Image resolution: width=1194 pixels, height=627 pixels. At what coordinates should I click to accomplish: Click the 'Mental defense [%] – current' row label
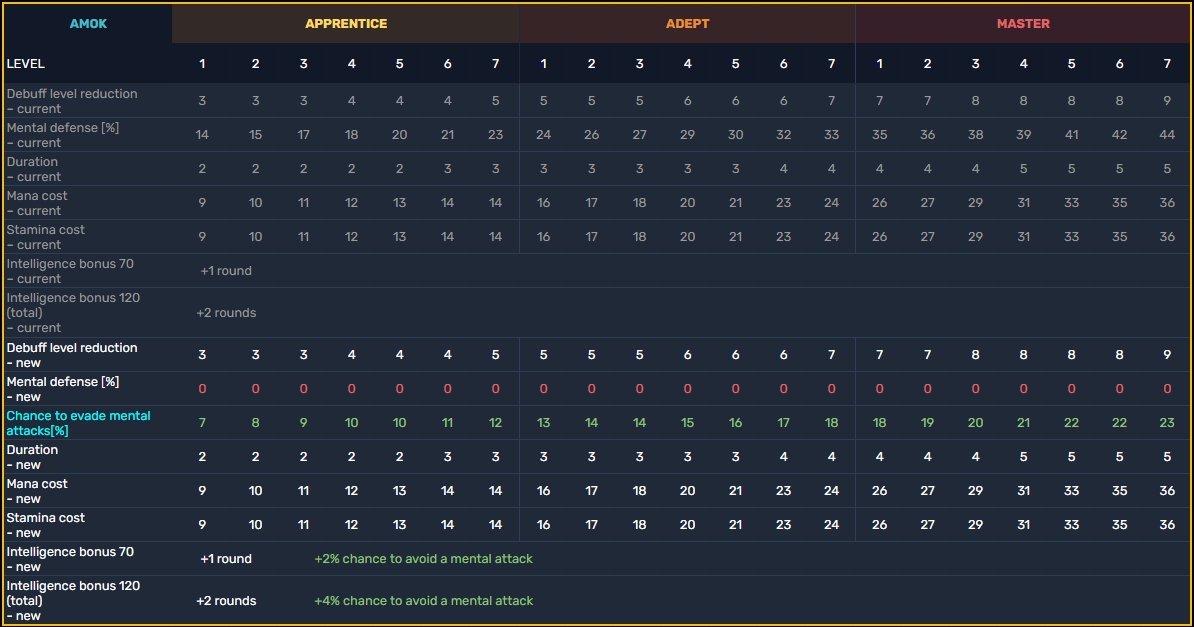(x=62, y=135)
